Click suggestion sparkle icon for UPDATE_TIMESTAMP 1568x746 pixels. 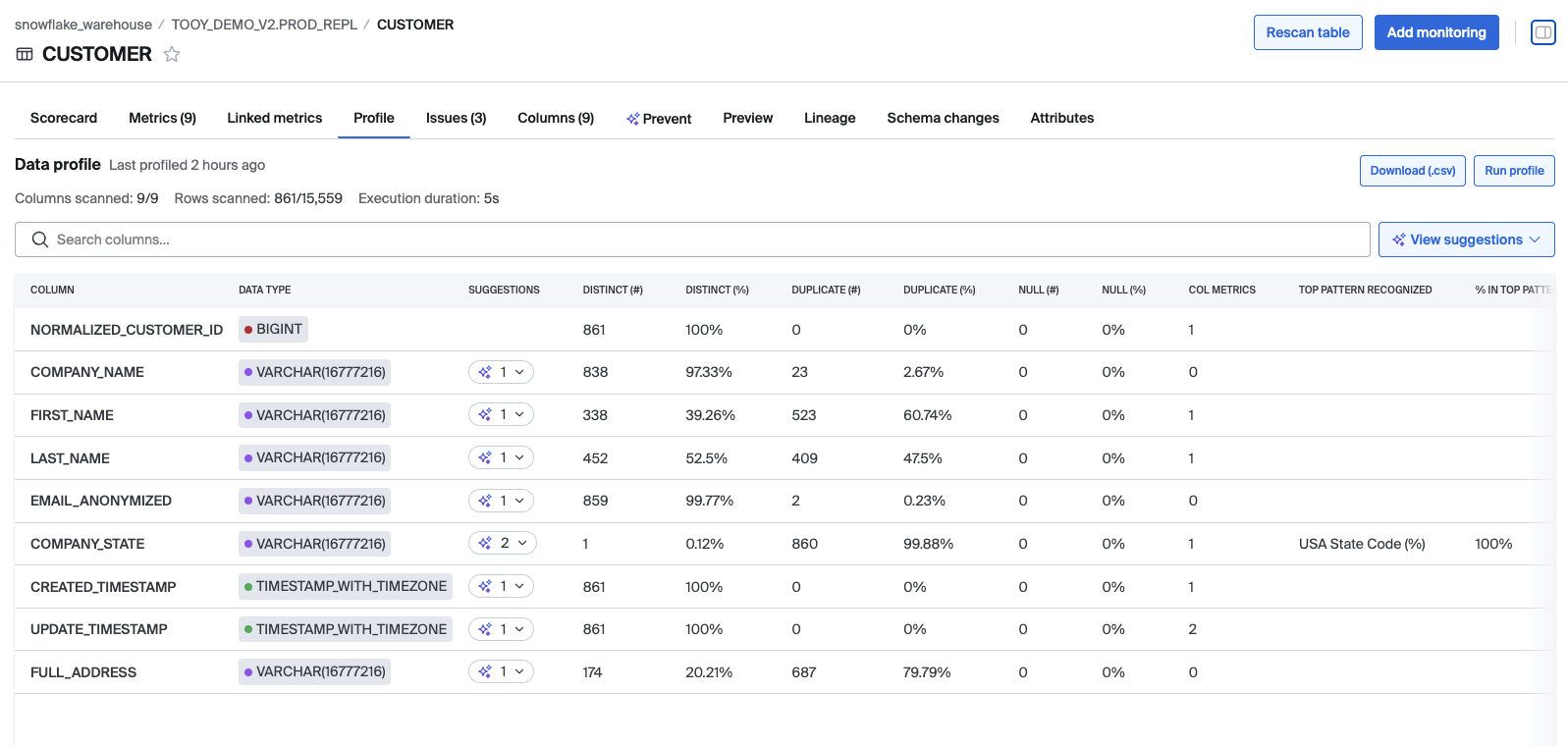point(485,629)
